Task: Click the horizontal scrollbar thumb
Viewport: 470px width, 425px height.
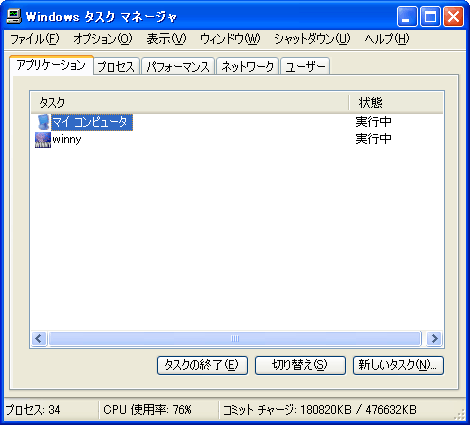Action: pyautogui.click(x=235, y=339)
